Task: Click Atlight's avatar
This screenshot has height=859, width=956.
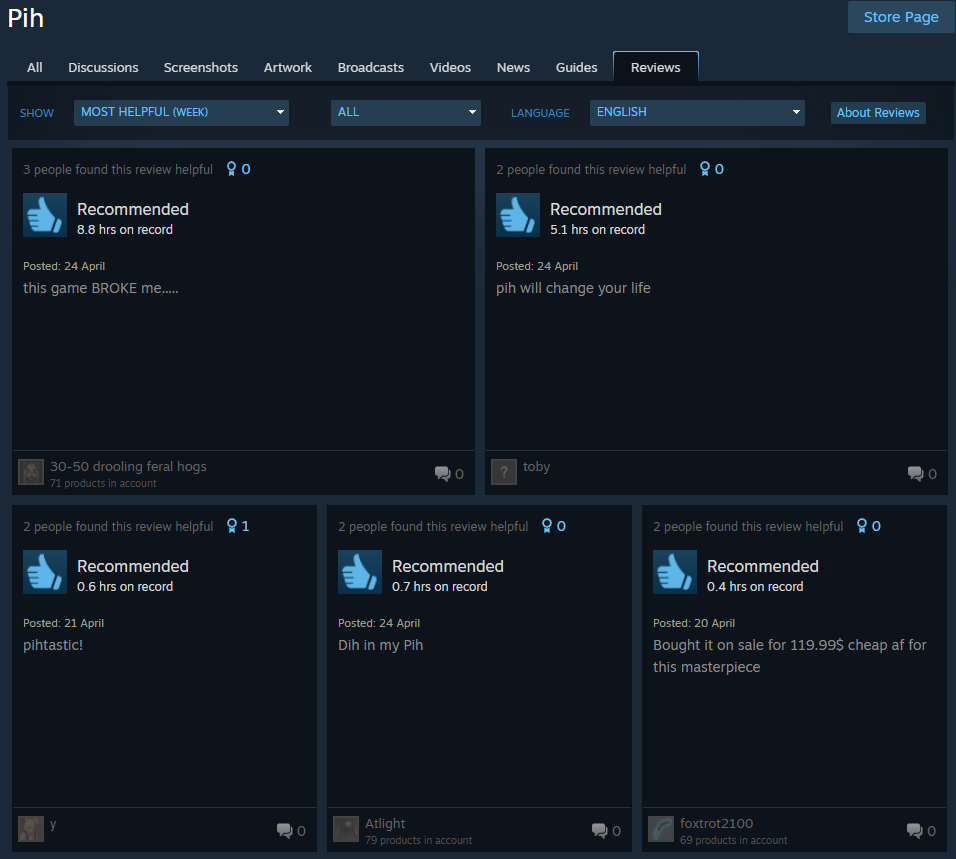Action: [346, 829]
